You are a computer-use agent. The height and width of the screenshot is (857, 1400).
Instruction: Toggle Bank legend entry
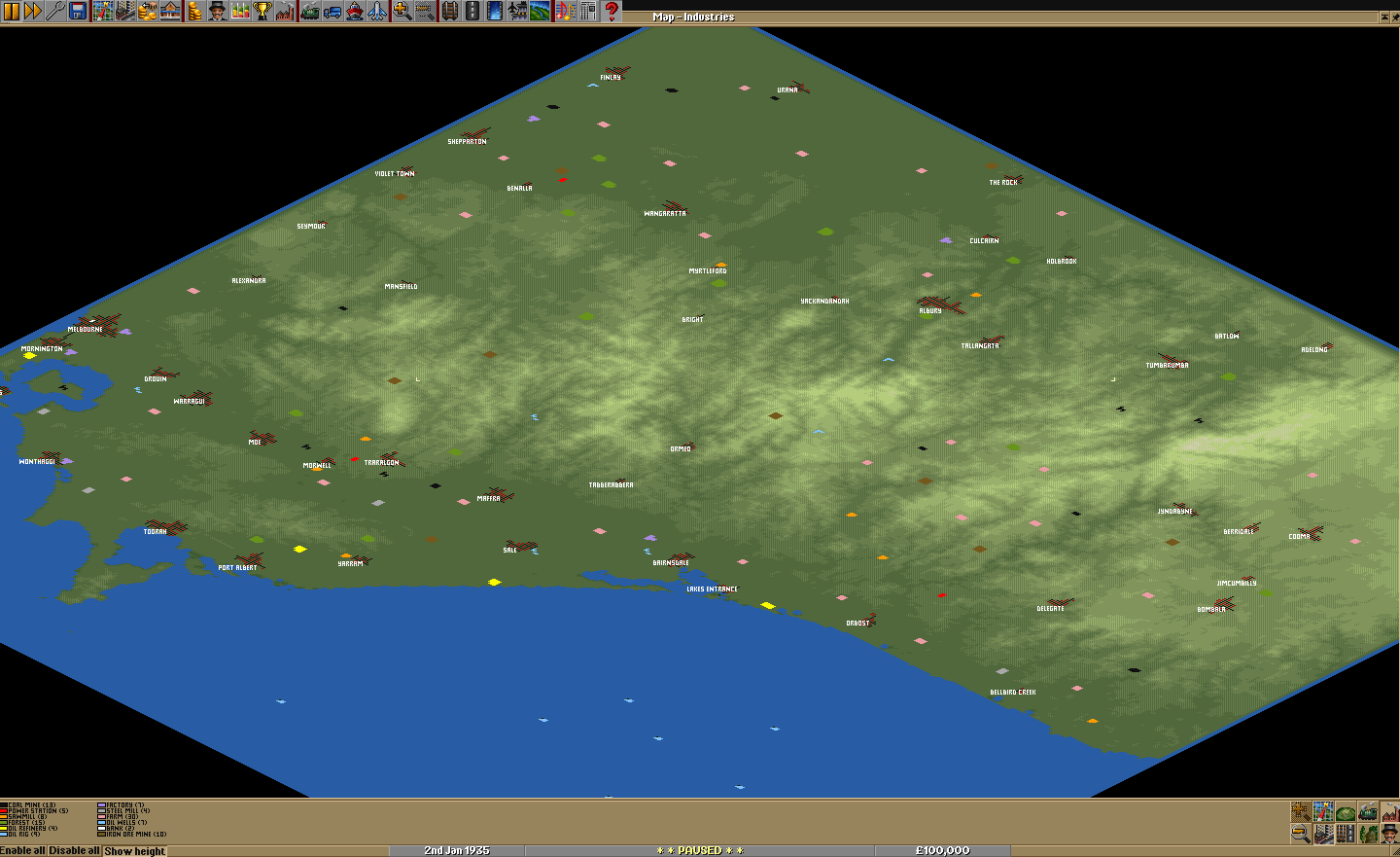[117, 829]
